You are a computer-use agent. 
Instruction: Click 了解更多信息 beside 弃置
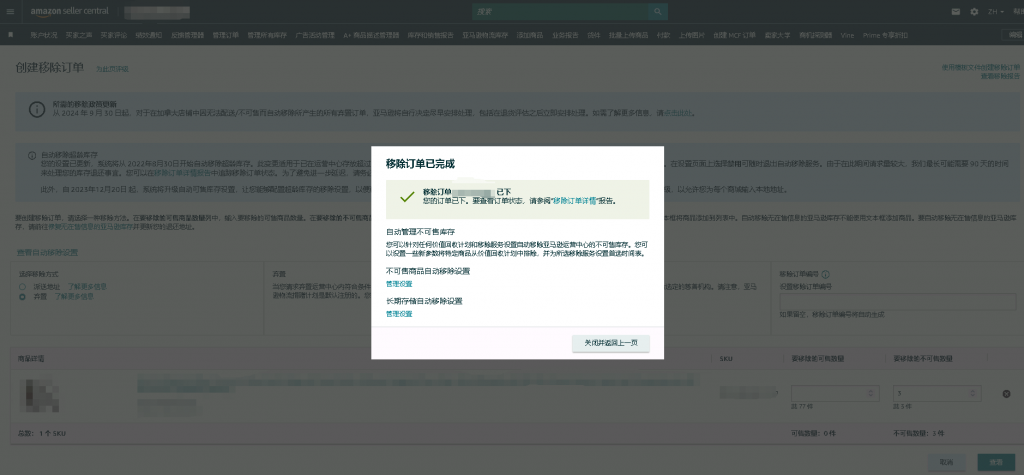74,296
